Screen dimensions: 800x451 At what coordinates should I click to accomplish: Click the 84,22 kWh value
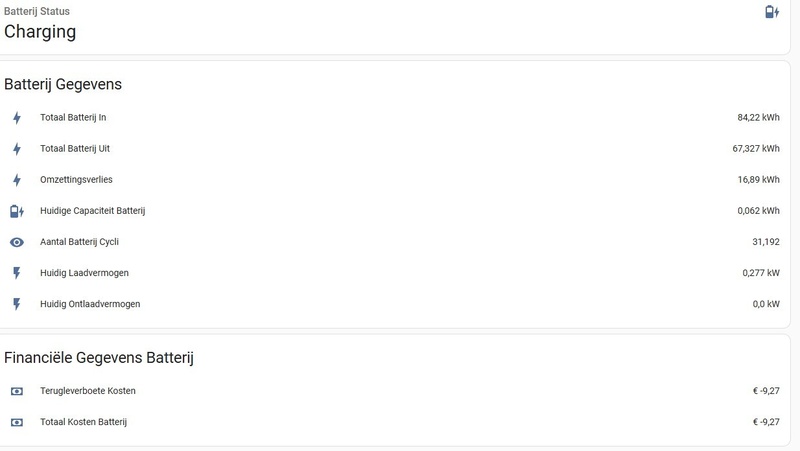click(x=758, y=117)
